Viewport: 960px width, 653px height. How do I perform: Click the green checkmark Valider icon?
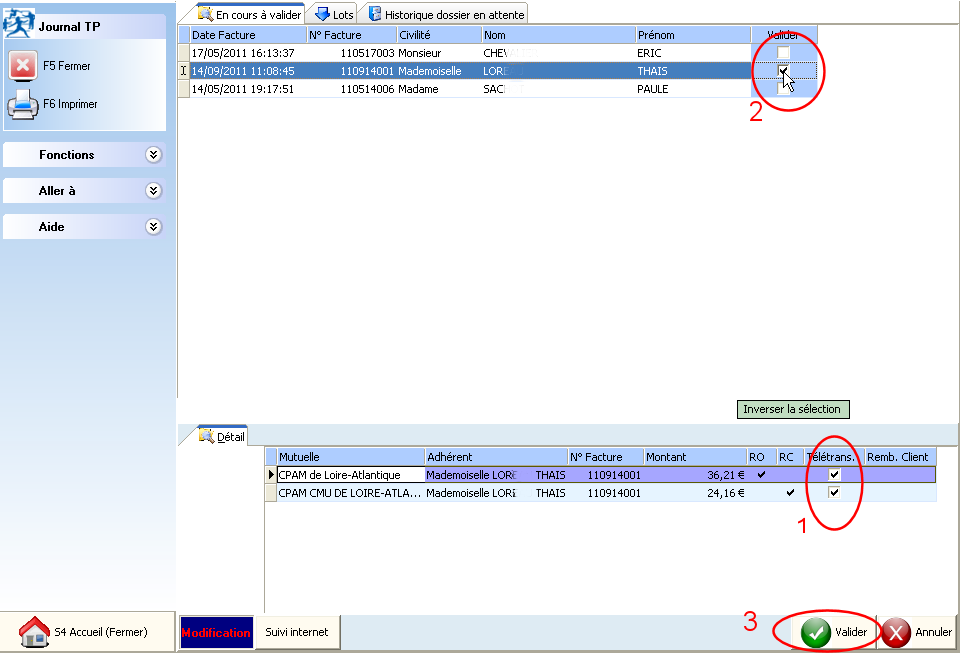click(x=816, y=632)
